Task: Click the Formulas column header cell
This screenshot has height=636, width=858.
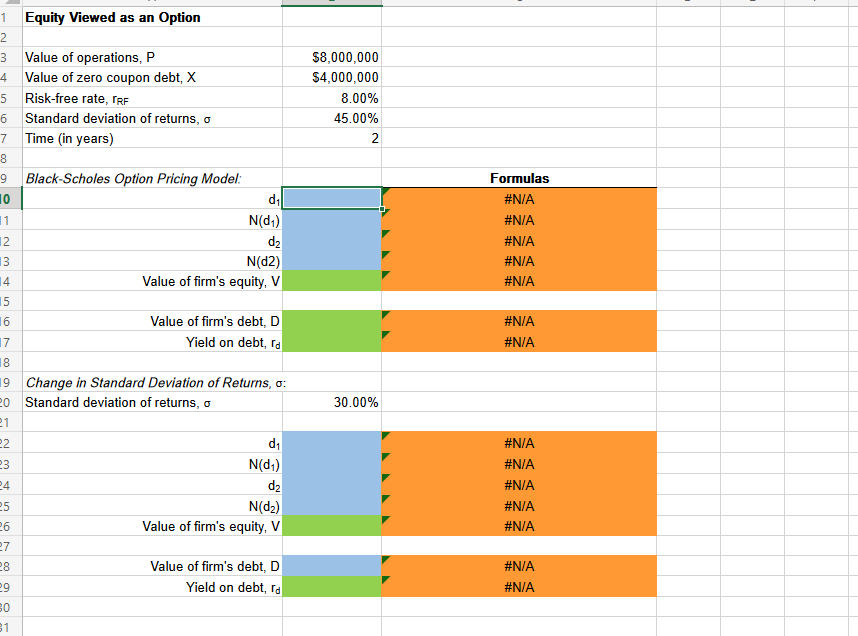Action: coord(519,178)
